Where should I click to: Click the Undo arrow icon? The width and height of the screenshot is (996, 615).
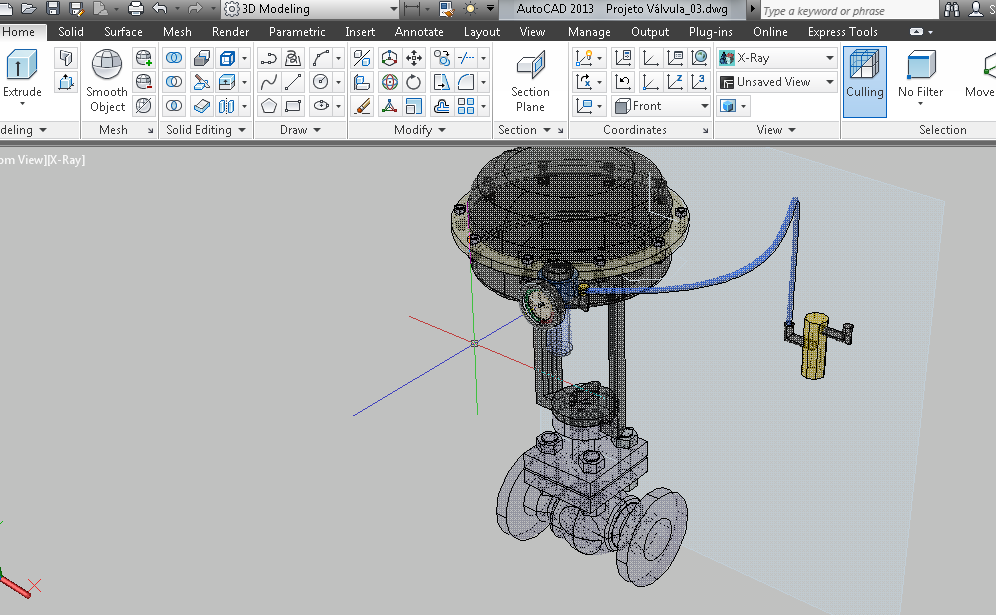(x=160, y=9)
